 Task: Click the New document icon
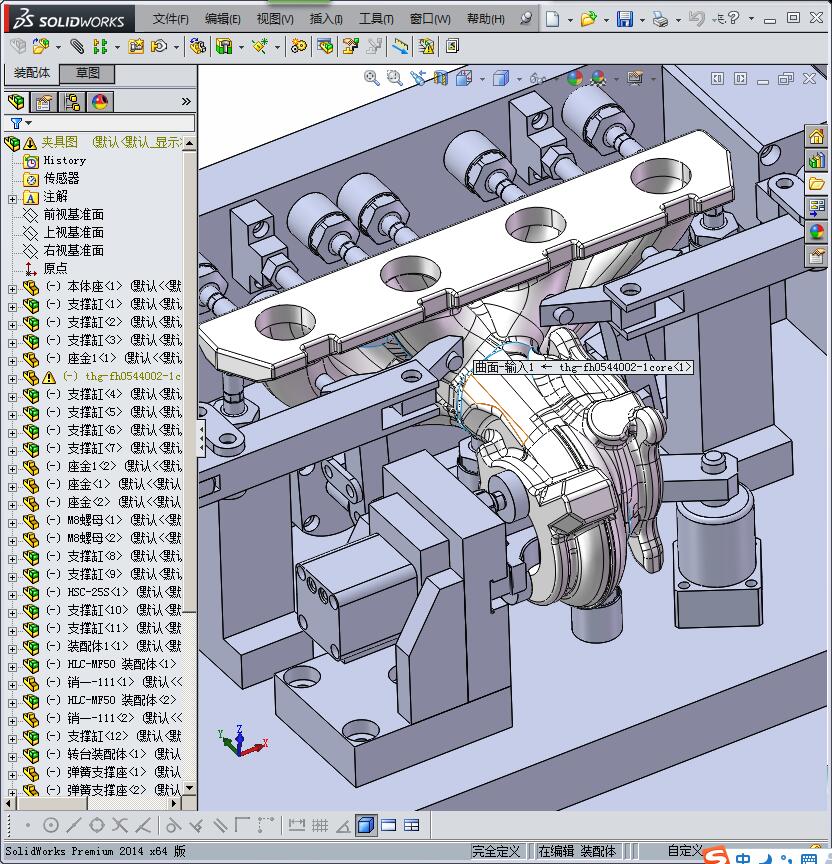553,19
